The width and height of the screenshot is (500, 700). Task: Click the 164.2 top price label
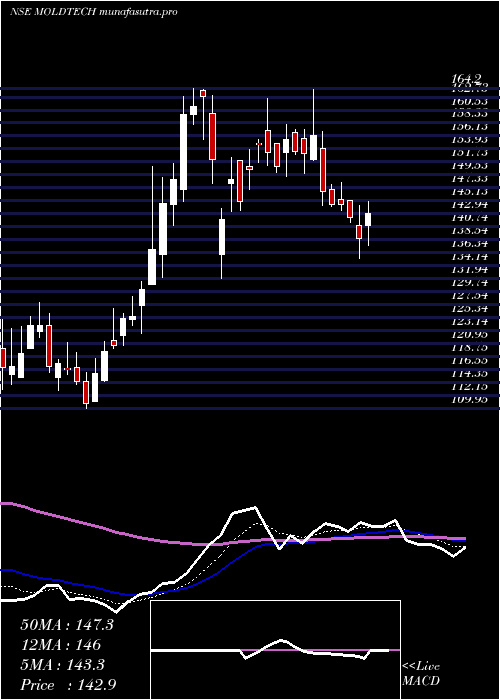(468, 79)
